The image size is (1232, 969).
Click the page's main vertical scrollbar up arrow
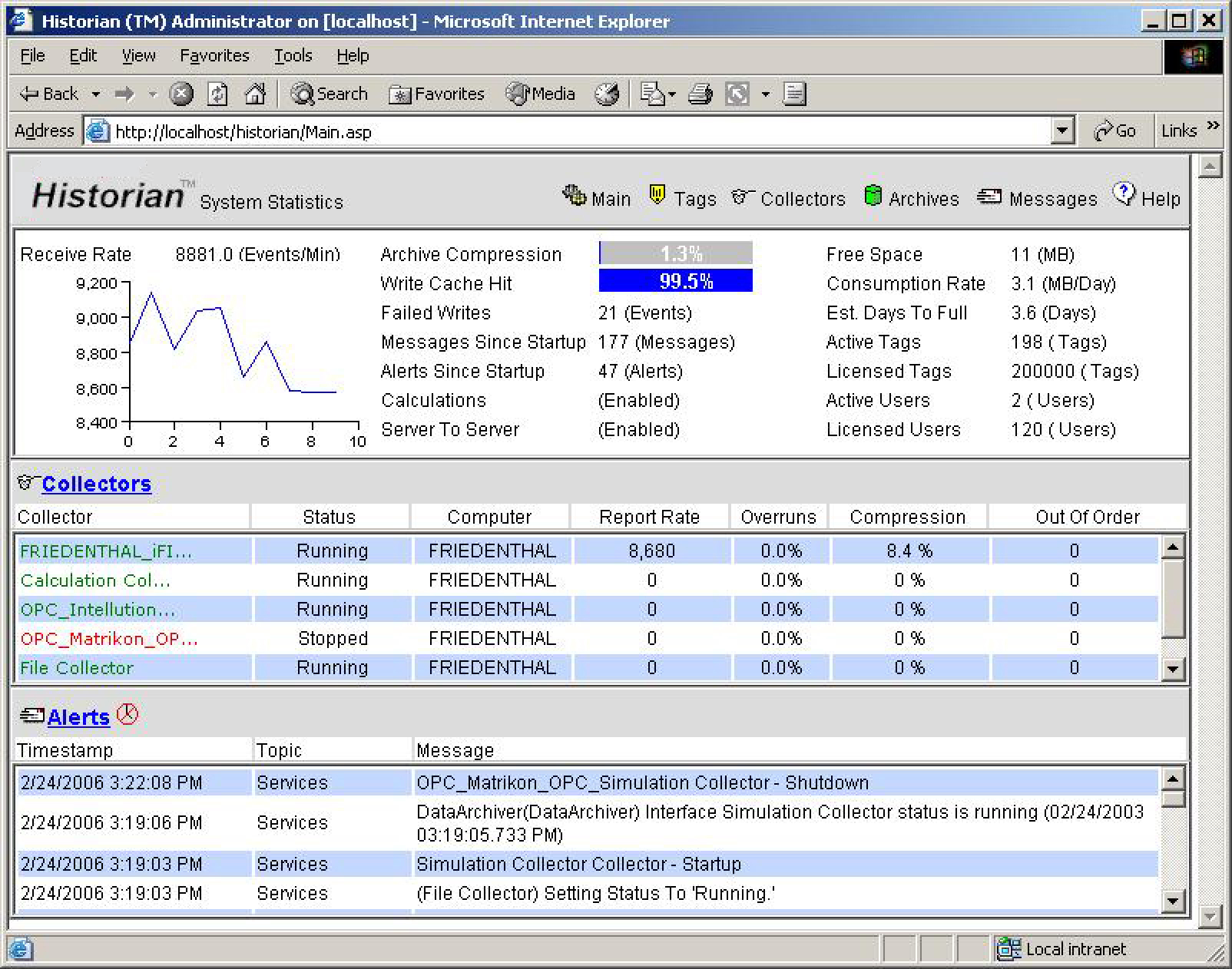pos(1210,167)
